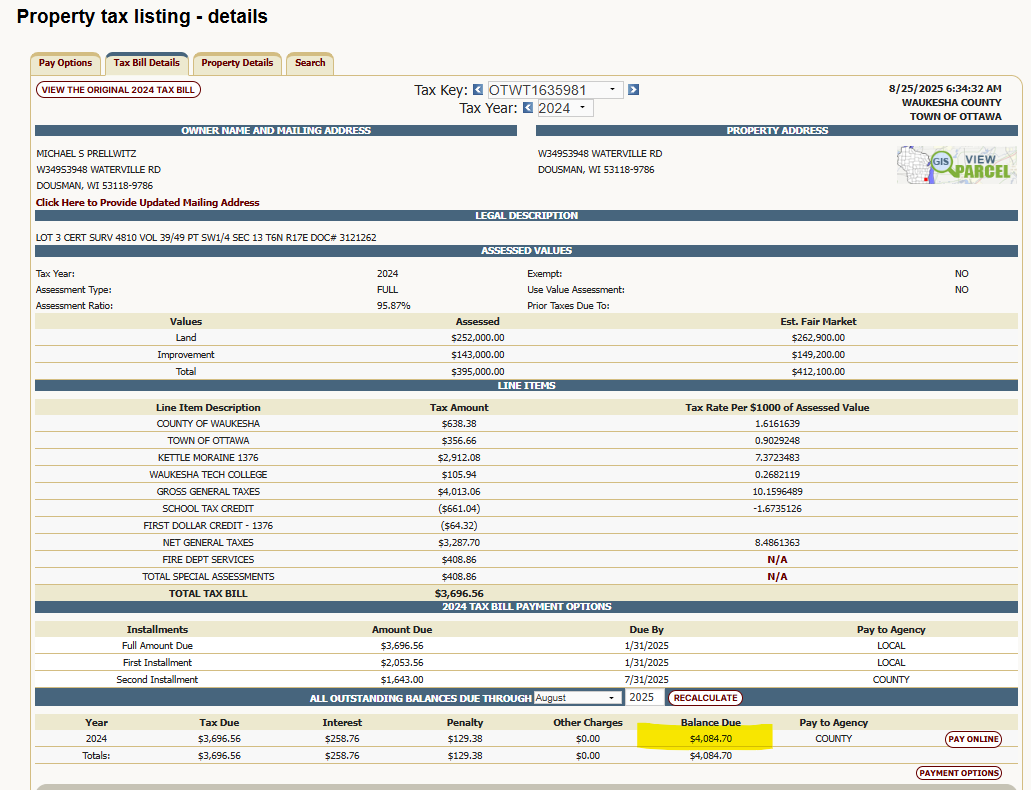Image resolution: width=1031 pixels, height=790 pixels.
Task: Switch to the Pay Options tab
Action: [x=65, y=63]
